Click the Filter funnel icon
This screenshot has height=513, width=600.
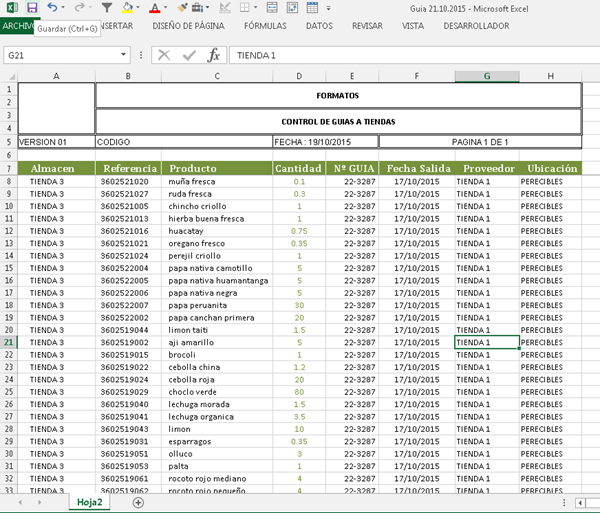point(107,8)
